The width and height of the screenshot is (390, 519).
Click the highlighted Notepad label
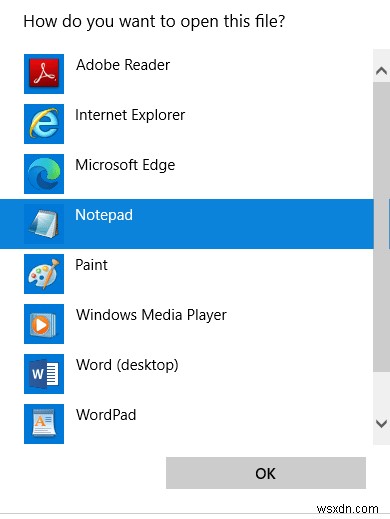coord(104,215)
